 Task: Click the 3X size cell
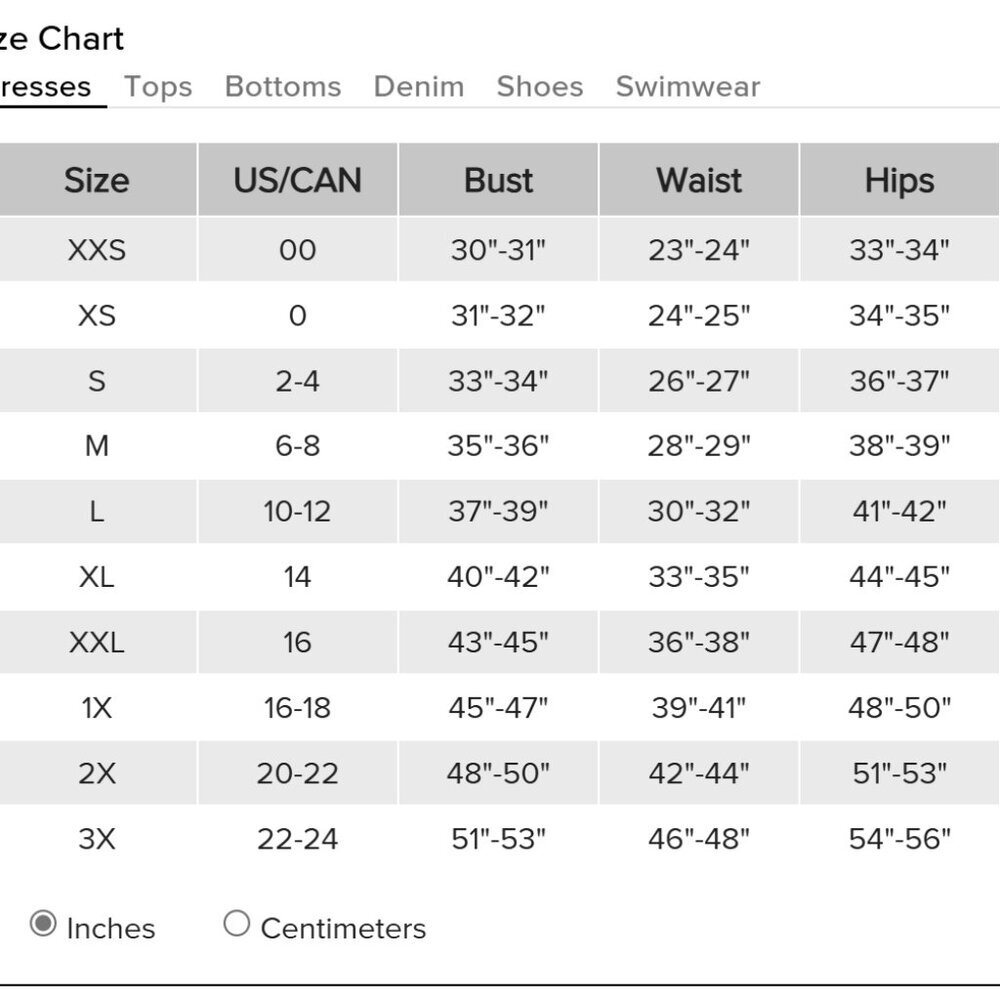(x=97, y=839)
